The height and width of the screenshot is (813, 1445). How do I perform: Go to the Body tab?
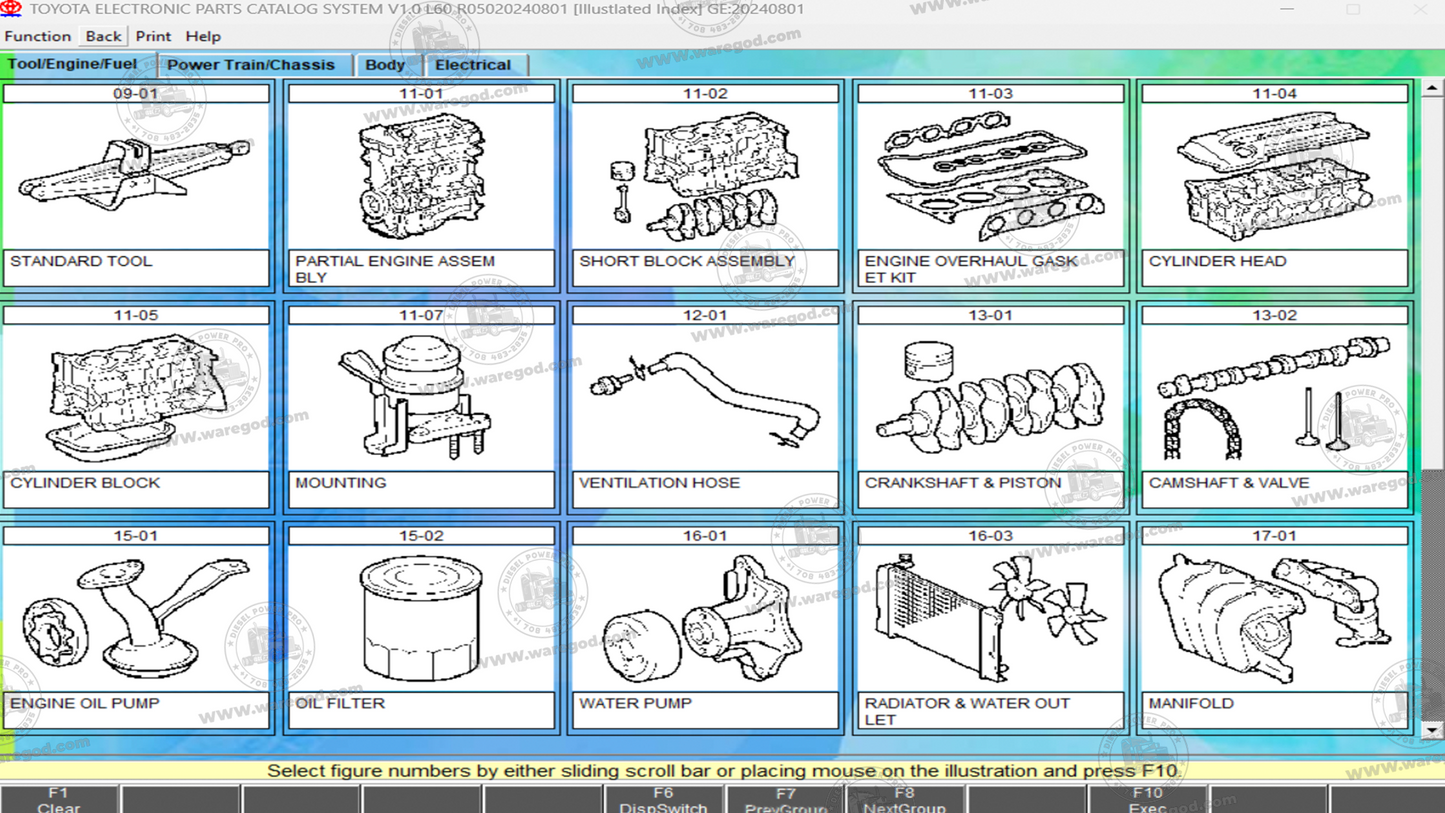385,65
